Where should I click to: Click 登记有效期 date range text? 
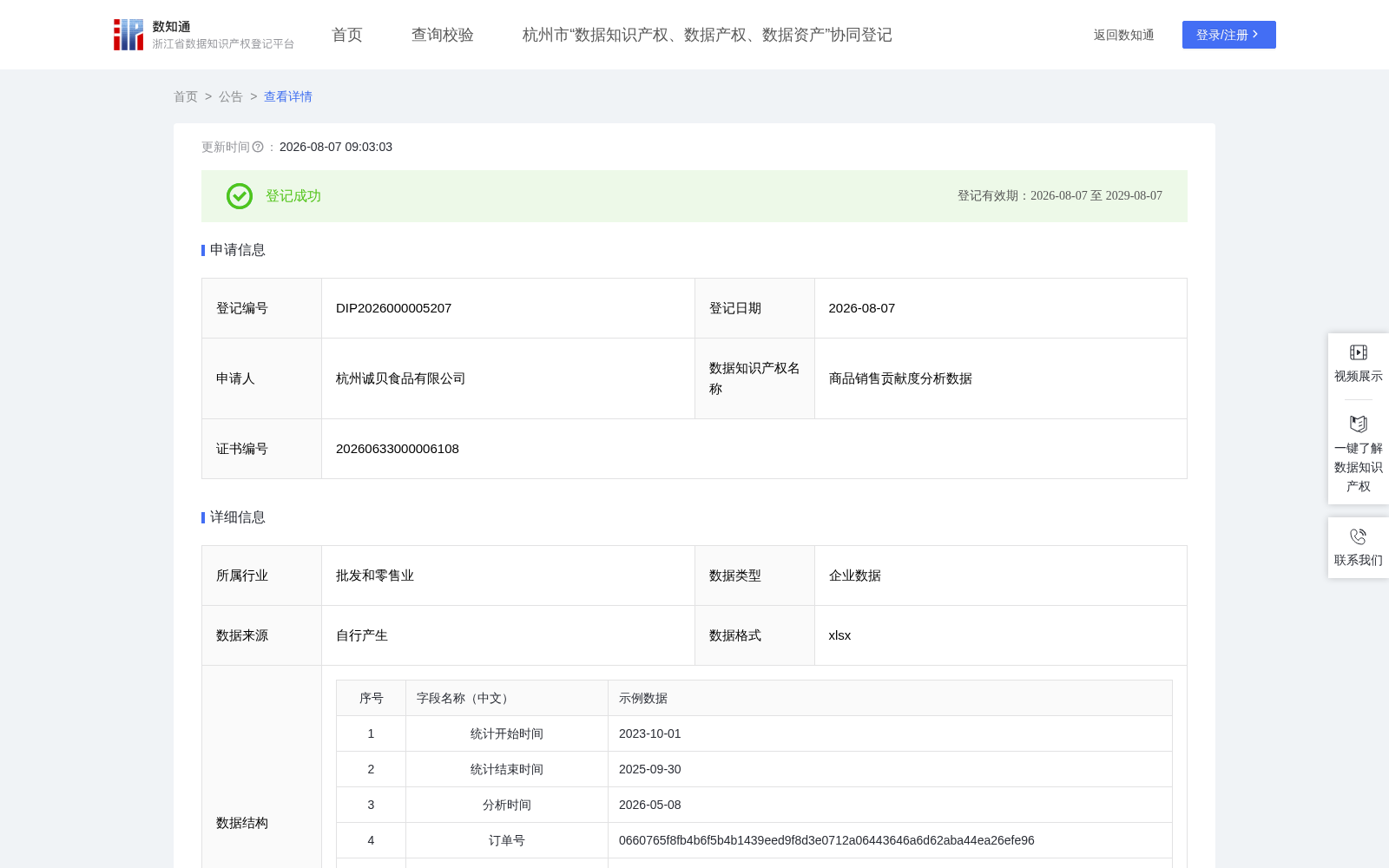[1060, 196]
